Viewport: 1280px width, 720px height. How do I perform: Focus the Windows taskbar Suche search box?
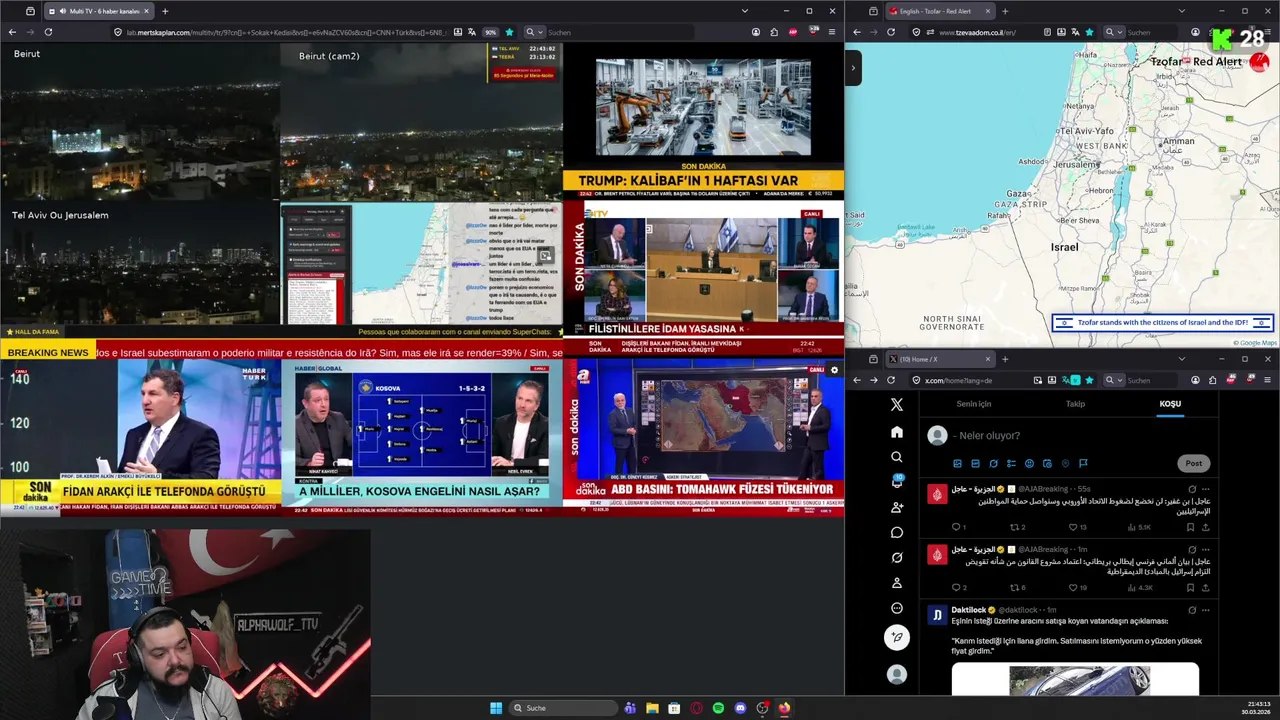[x=562, y=708]
